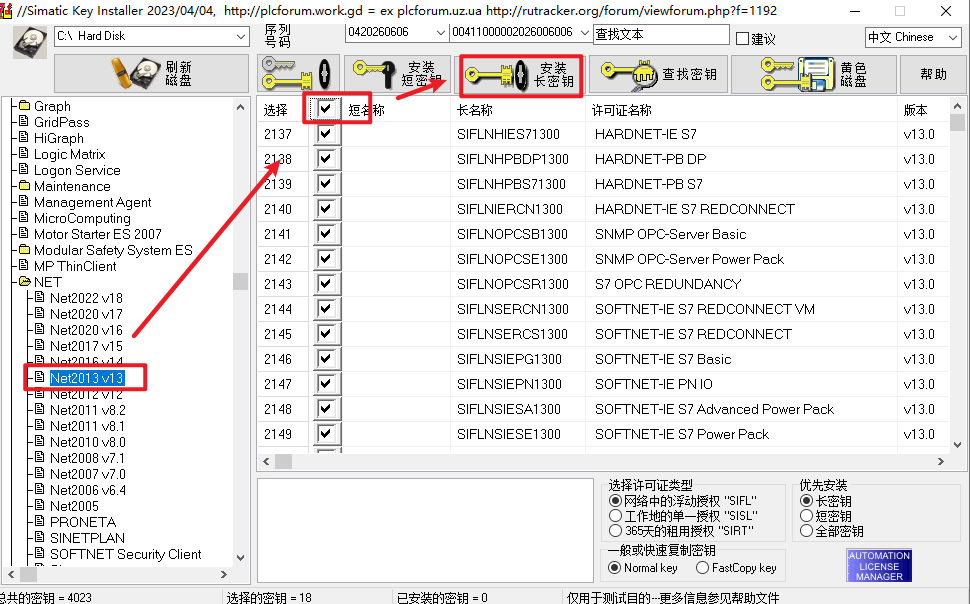The width and height of the screenshot is (970, 604).
Task: Select PRONETA in the tree
Action: point(82,522)
